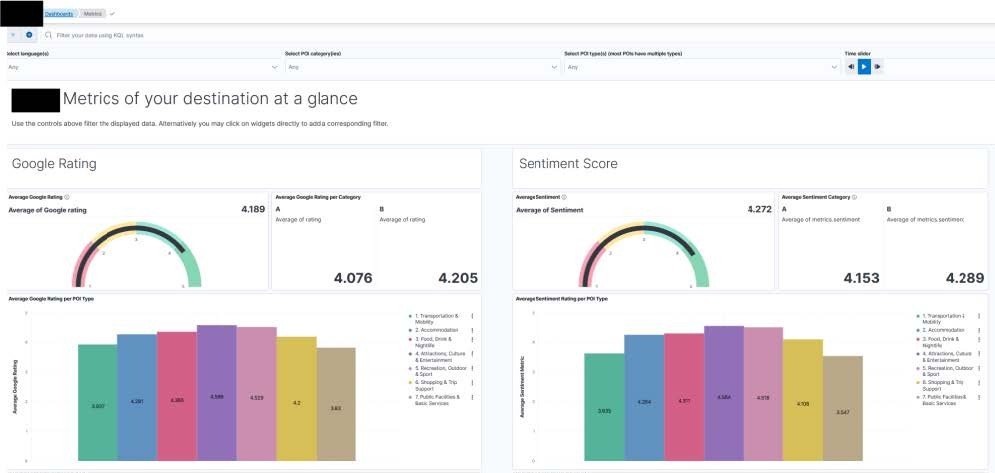The height and width of the screenshot is (473, 995).
Task: Open options for Transportation legend, Sentiment chart
Action: (980, 316)
